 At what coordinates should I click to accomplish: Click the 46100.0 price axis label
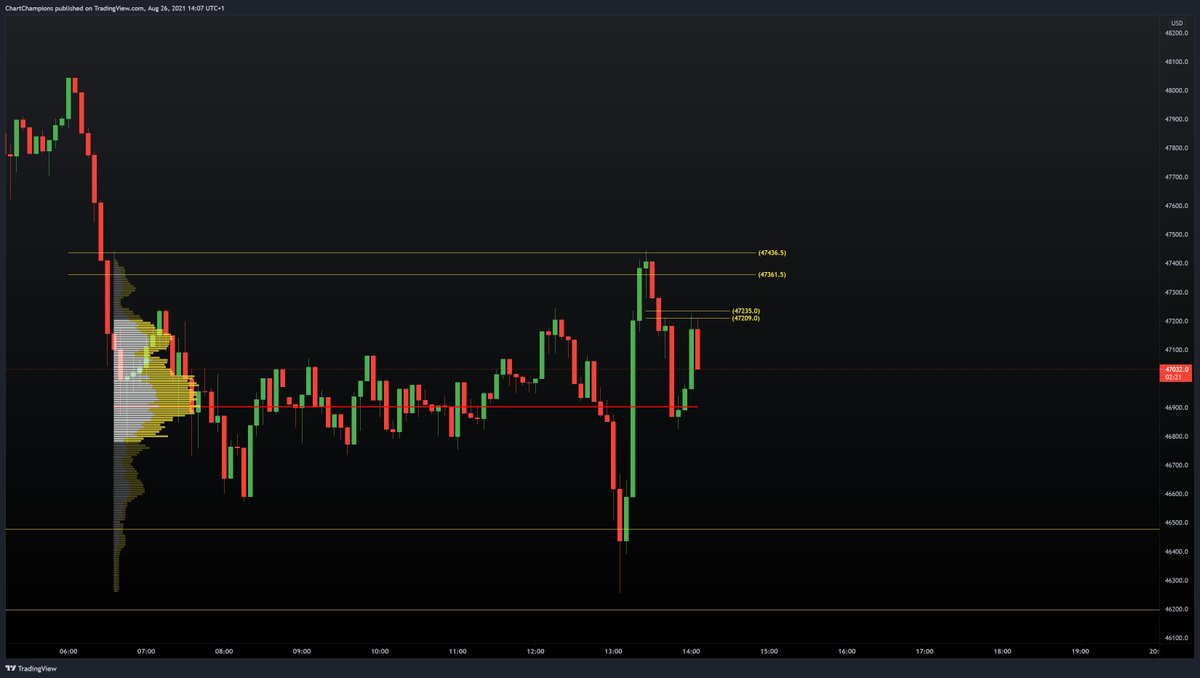tap(1175, 638)
